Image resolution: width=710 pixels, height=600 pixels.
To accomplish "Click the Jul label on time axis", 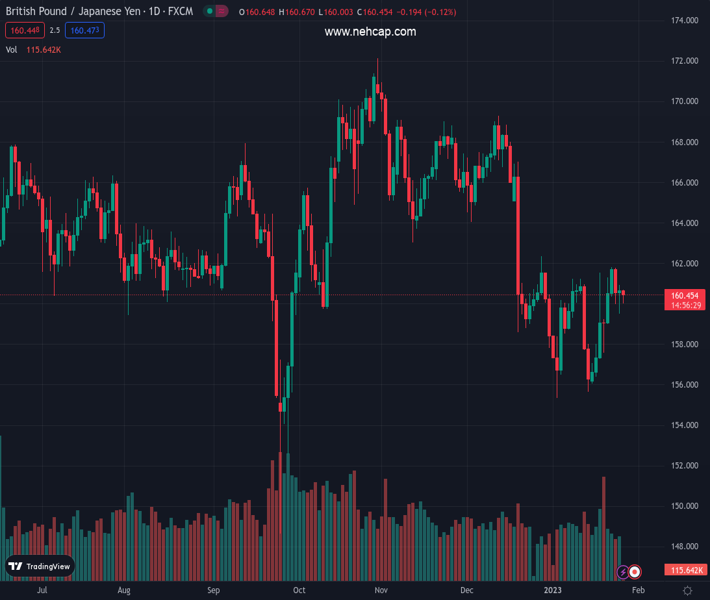I will (42, 591).
